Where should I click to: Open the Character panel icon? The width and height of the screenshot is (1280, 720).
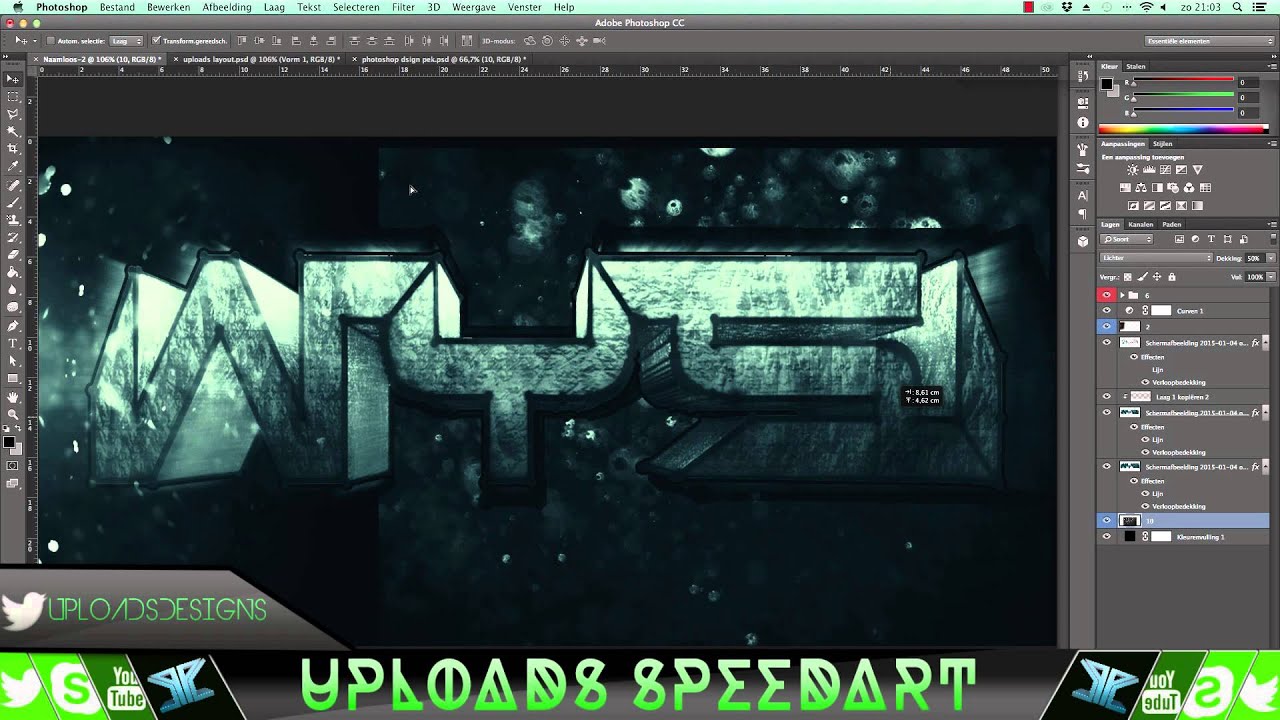[x=1083, y=197]
